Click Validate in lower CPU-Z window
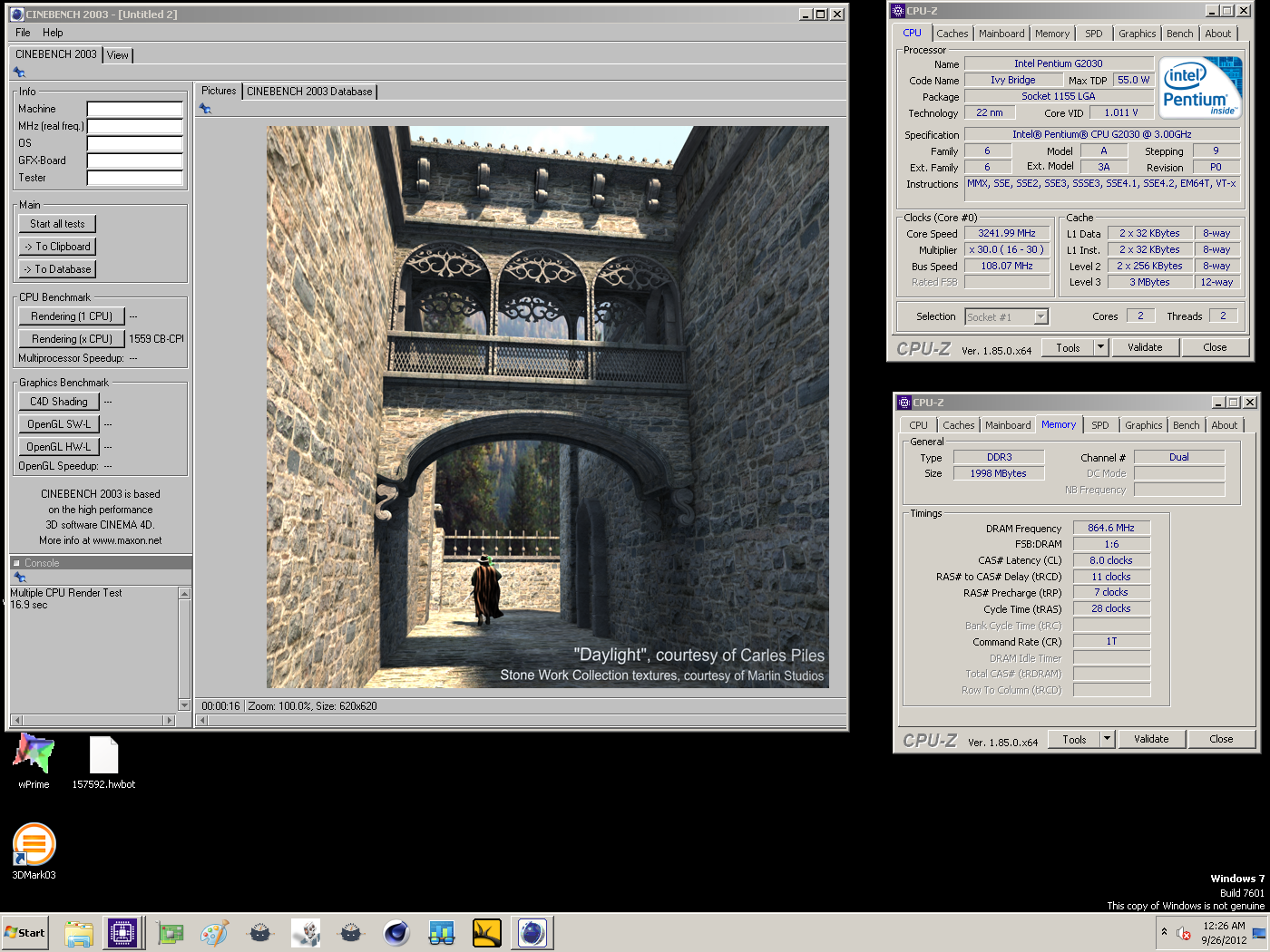1270x952 pixels. (1151, 739)
